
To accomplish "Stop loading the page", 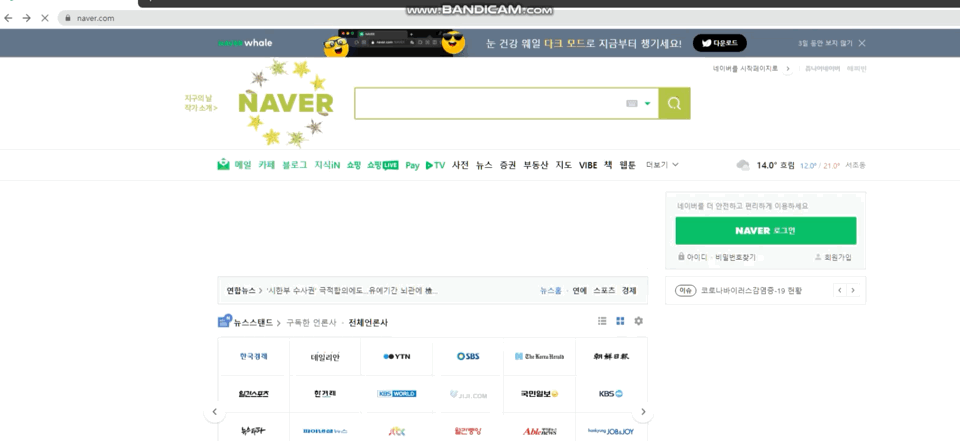I will (x=45, y=18).
